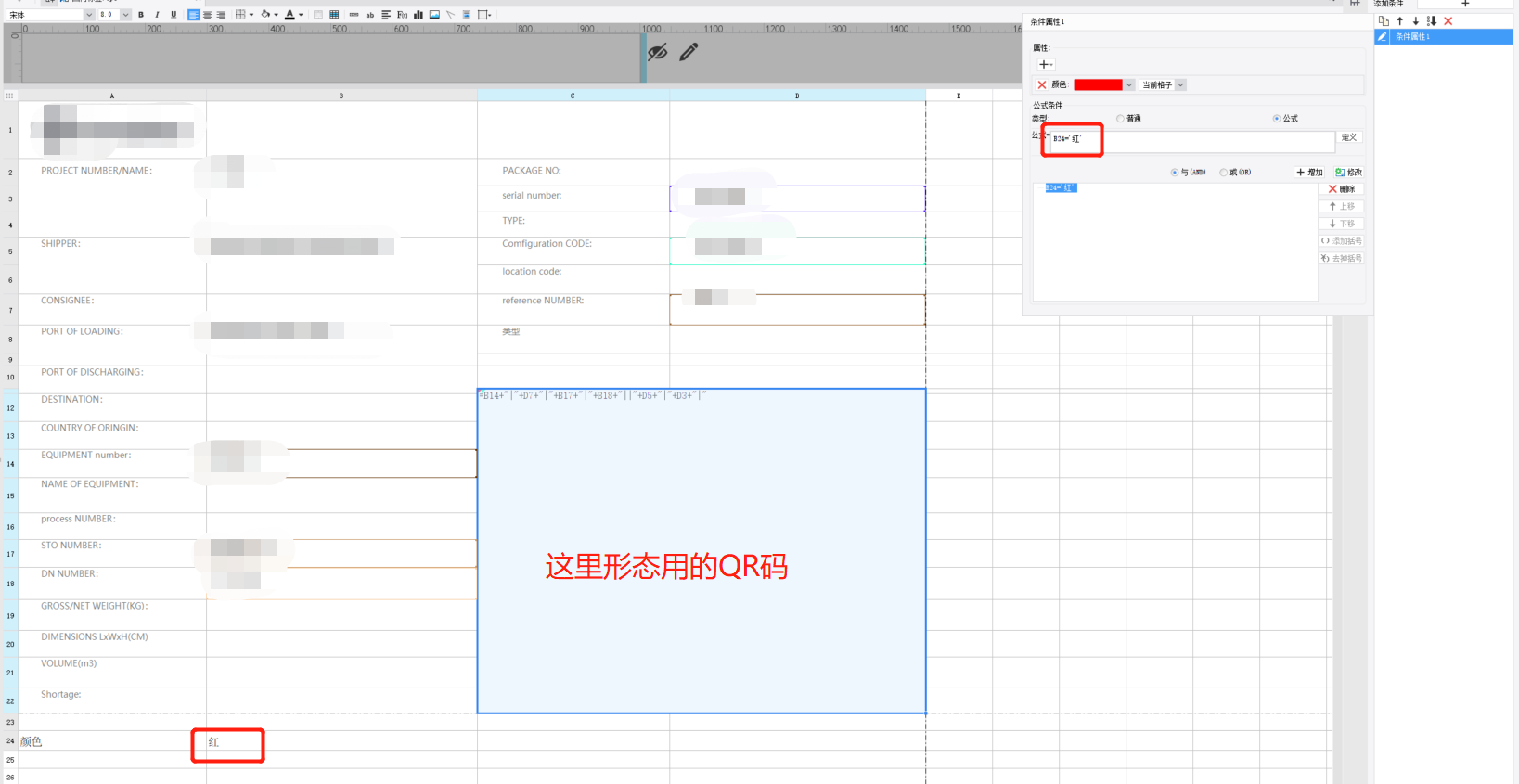Click the 修改 modify condition button
Image resolution: width=1519 pixels, height=784 pixels.
pyautogui.click(x=1348, y=173)
